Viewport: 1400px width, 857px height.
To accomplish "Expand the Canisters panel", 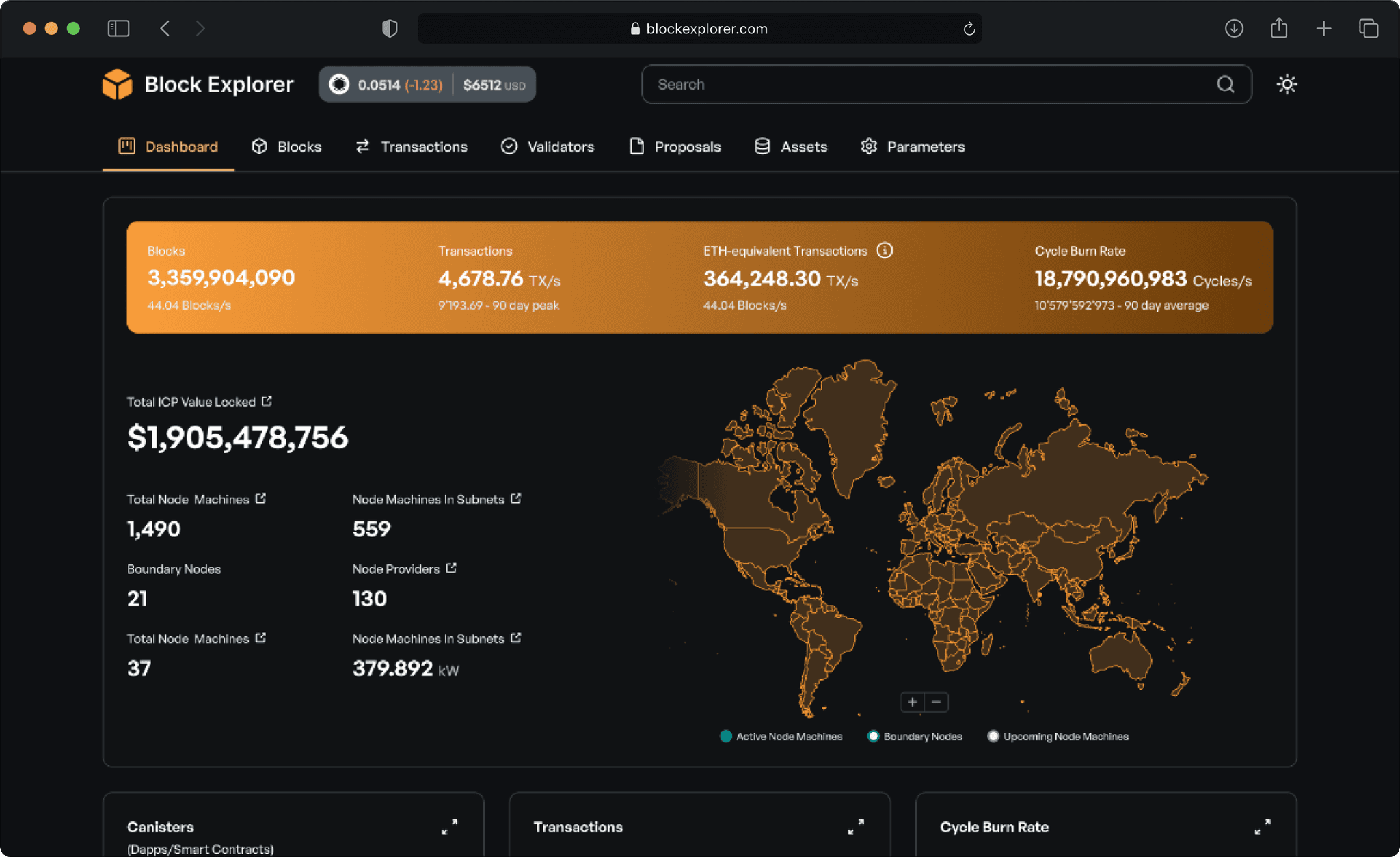I will click(x=449, y=827).
